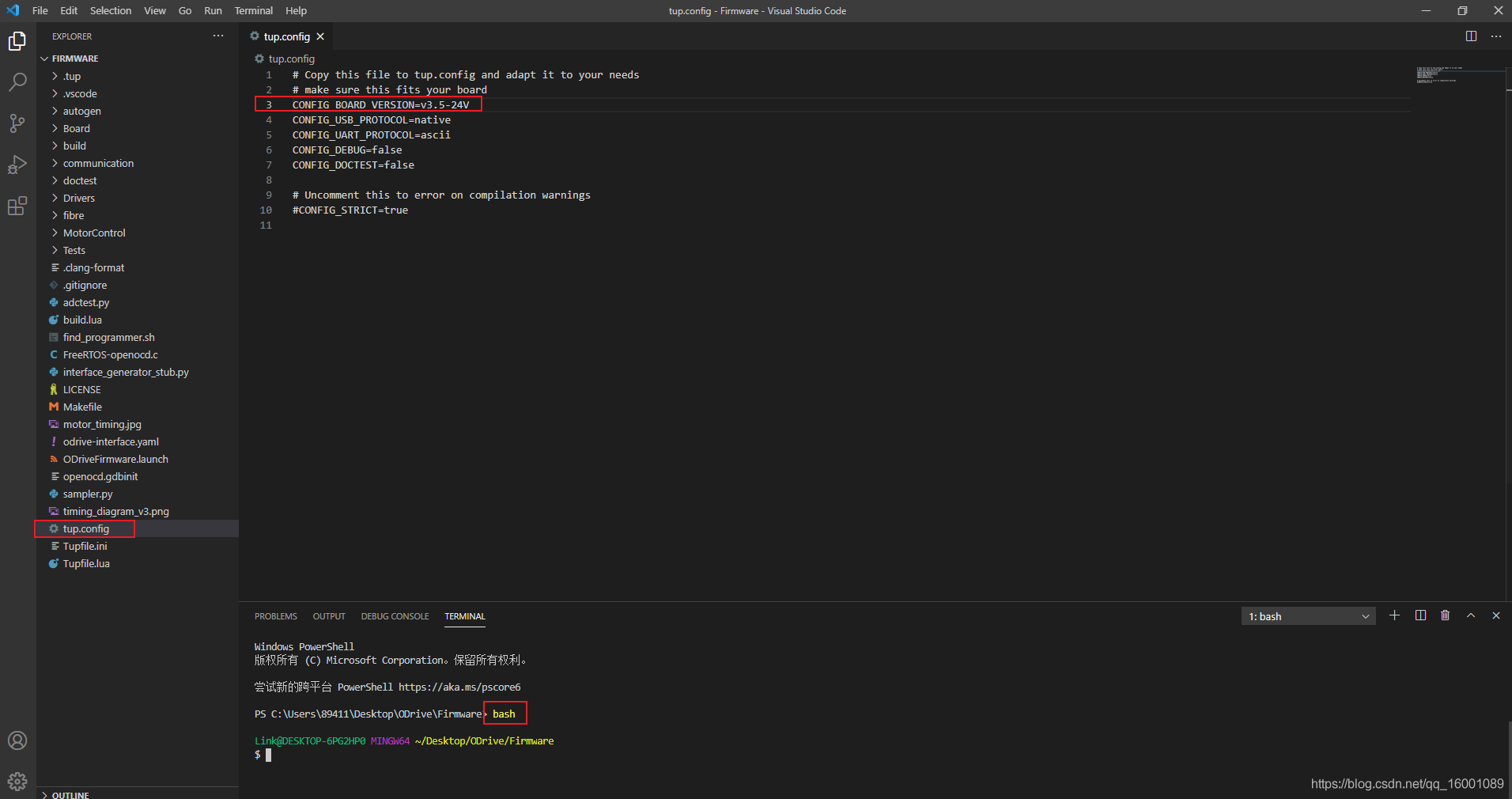
Task: Expand the Tests folder
Action: pos(74,250)
